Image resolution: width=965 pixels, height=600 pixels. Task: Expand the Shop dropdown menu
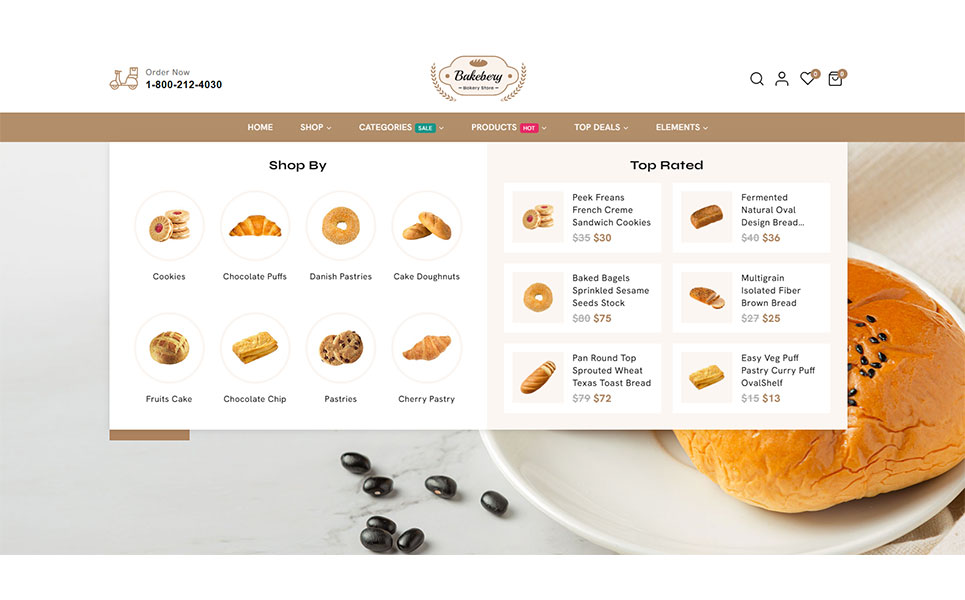click(x=316, y=127)
